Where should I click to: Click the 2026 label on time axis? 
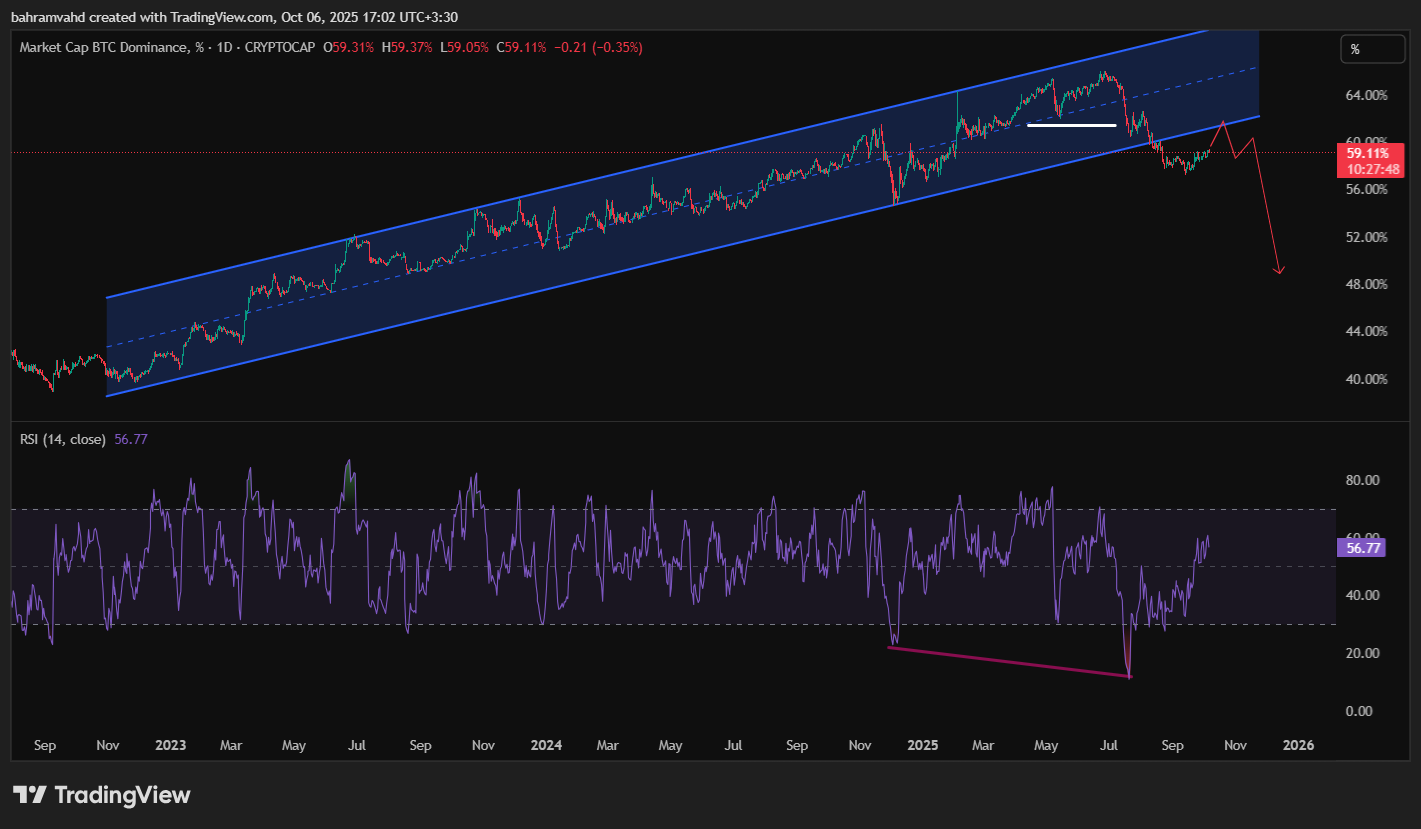pyautogui.click(x=1298, y=745)
